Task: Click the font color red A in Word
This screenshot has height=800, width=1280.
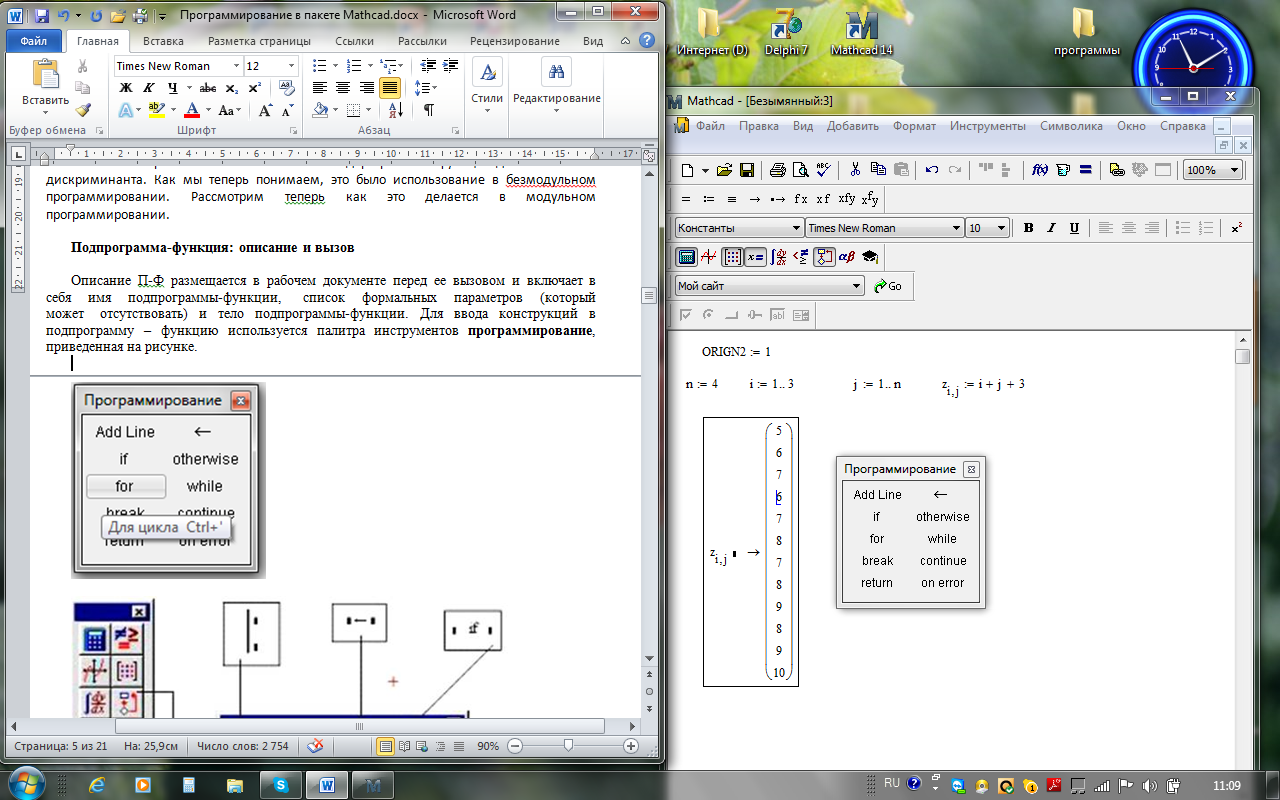Action: point(193,110)
